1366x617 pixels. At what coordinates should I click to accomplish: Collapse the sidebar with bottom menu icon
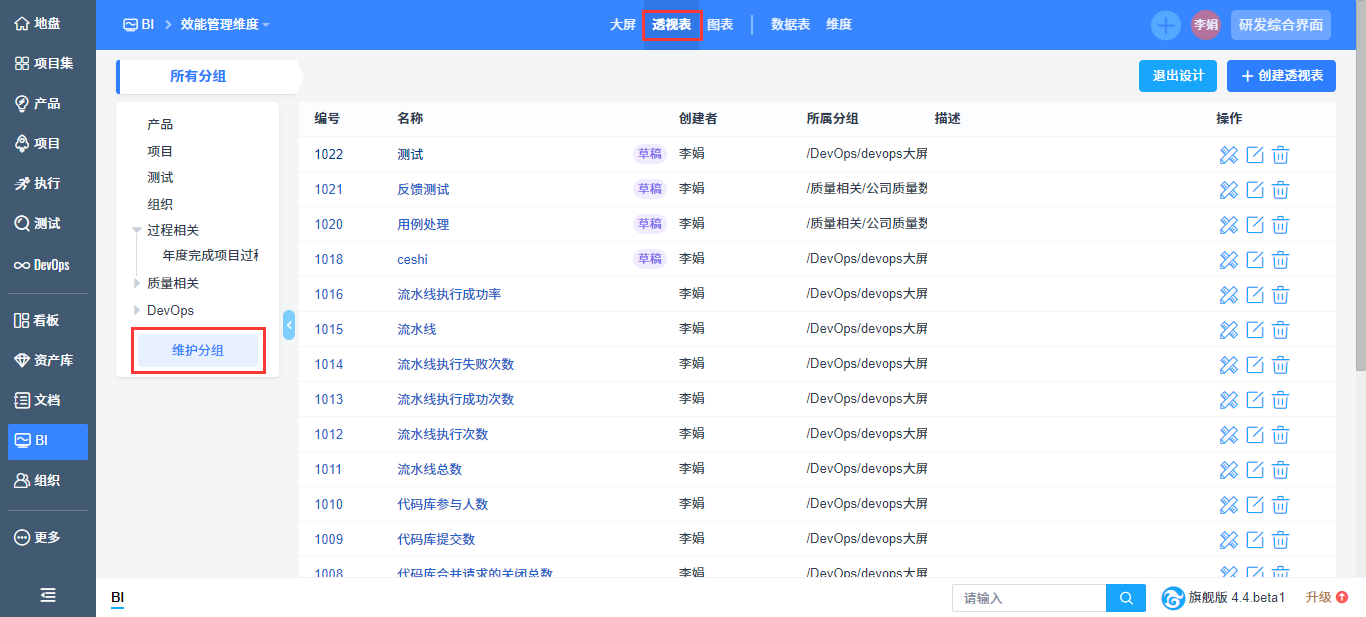(48, 595)
